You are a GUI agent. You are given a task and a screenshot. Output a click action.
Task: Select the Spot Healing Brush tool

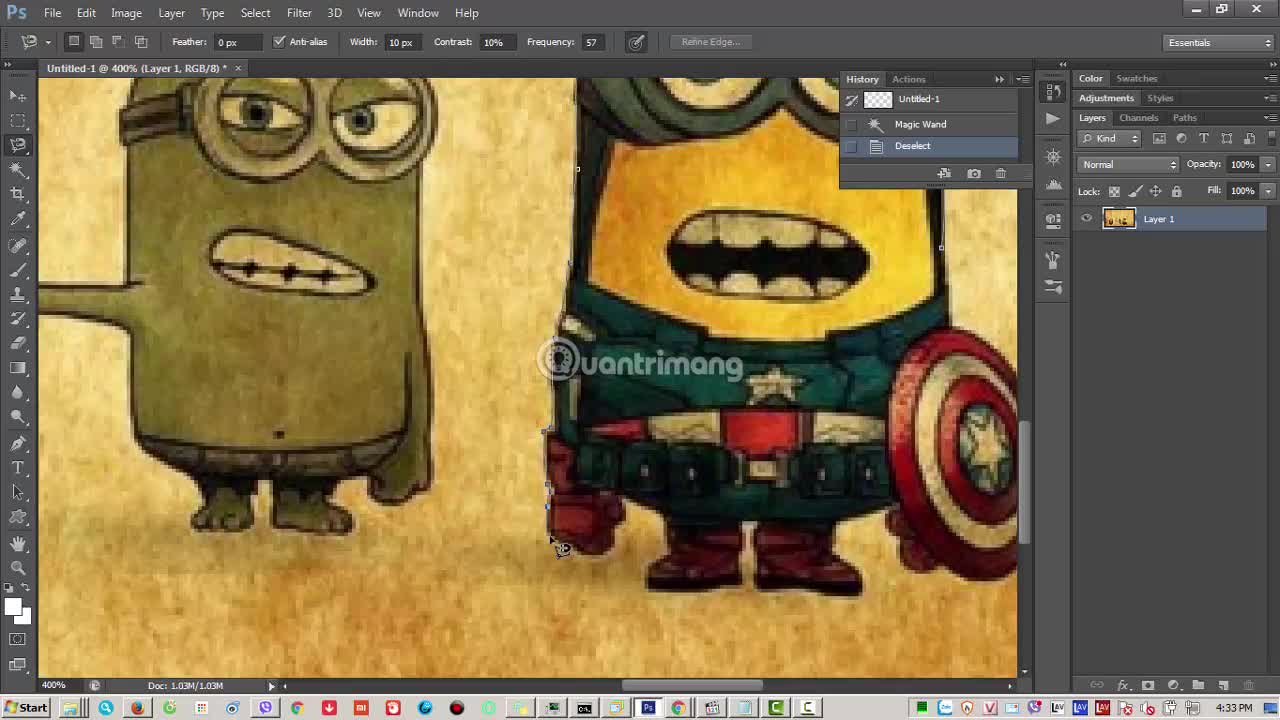point(18,245)
